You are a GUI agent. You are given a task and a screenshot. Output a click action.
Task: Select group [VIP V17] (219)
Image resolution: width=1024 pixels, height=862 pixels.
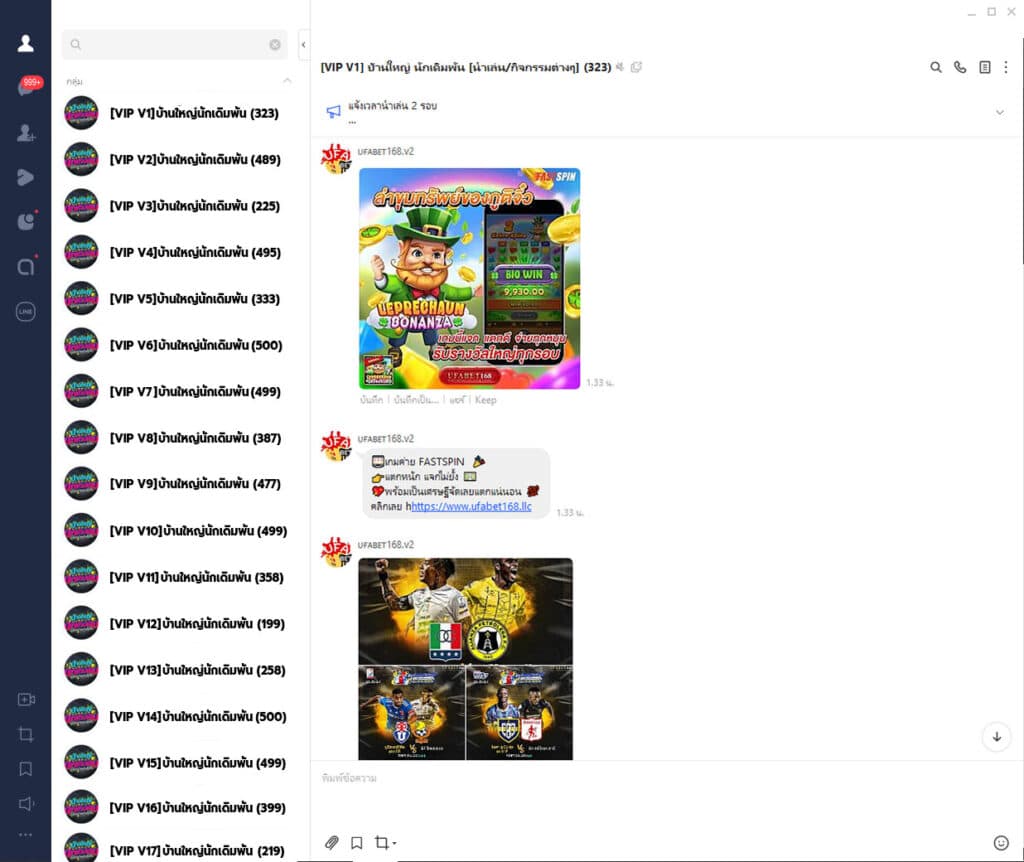pos(178,847)
